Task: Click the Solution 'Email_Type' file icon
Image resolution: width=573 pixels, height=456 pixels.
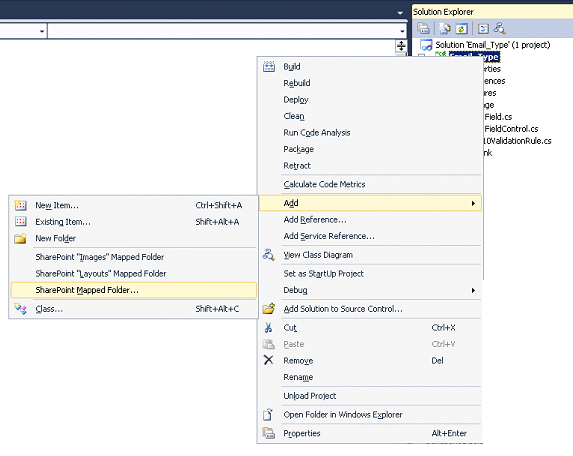Action: point(426,45)
